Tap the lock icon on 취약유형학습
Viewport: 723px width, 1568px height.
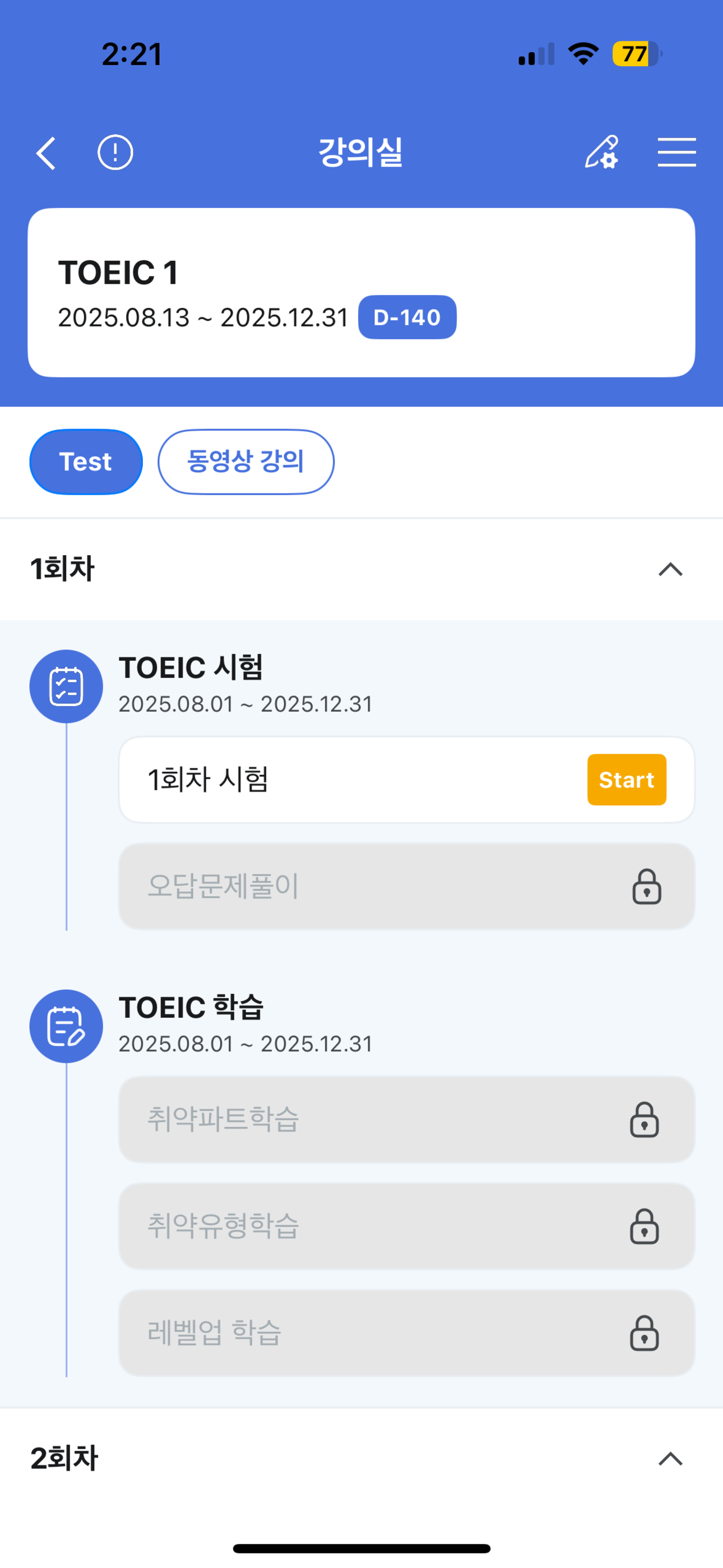[x=645, y=1226]
